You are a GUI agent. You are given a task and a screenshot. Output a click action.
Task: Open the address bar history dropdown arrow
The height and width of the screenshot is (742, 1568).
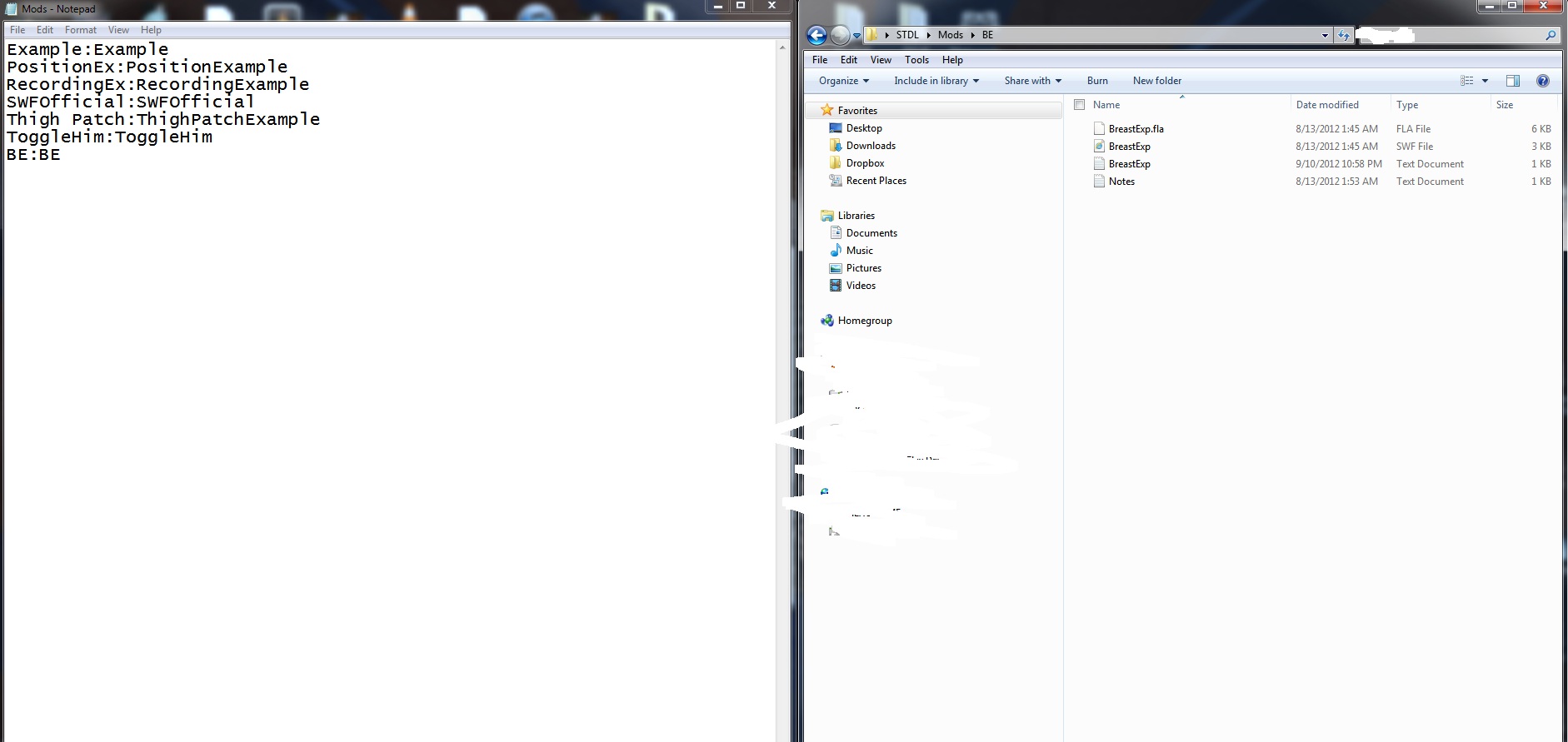coord(1324,35)
